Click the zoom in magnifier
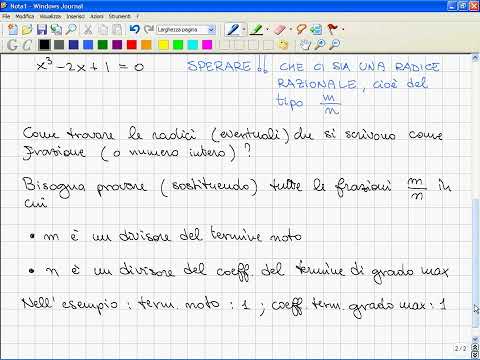The width and height of the screenshot is (480, 360). (x=320, y=44)
